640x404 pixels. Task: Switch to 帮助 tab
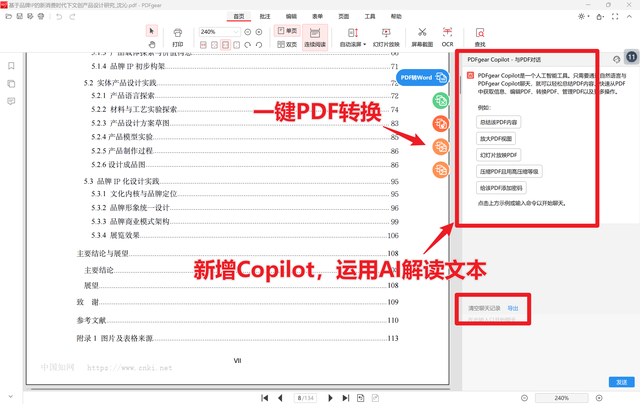[x=396, y=16]
